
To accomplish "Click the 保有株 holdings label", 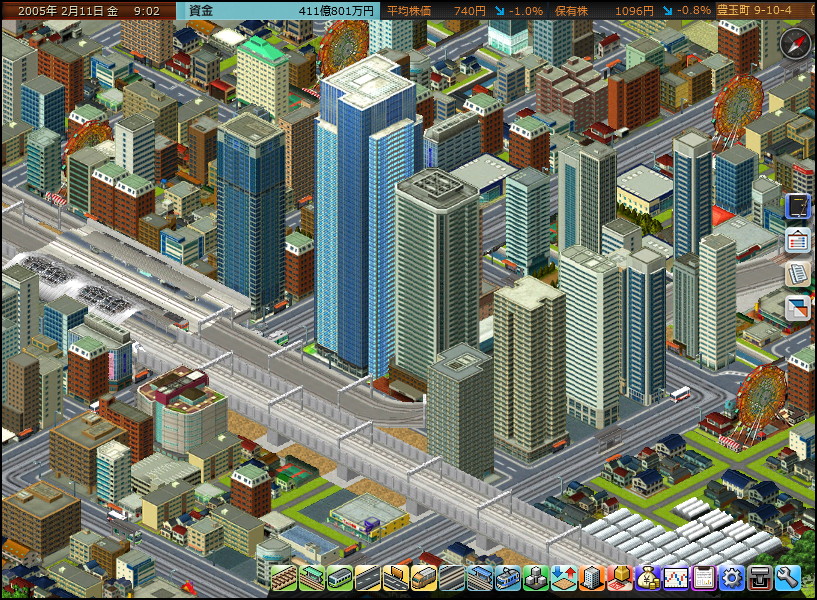I will (572, 10).
